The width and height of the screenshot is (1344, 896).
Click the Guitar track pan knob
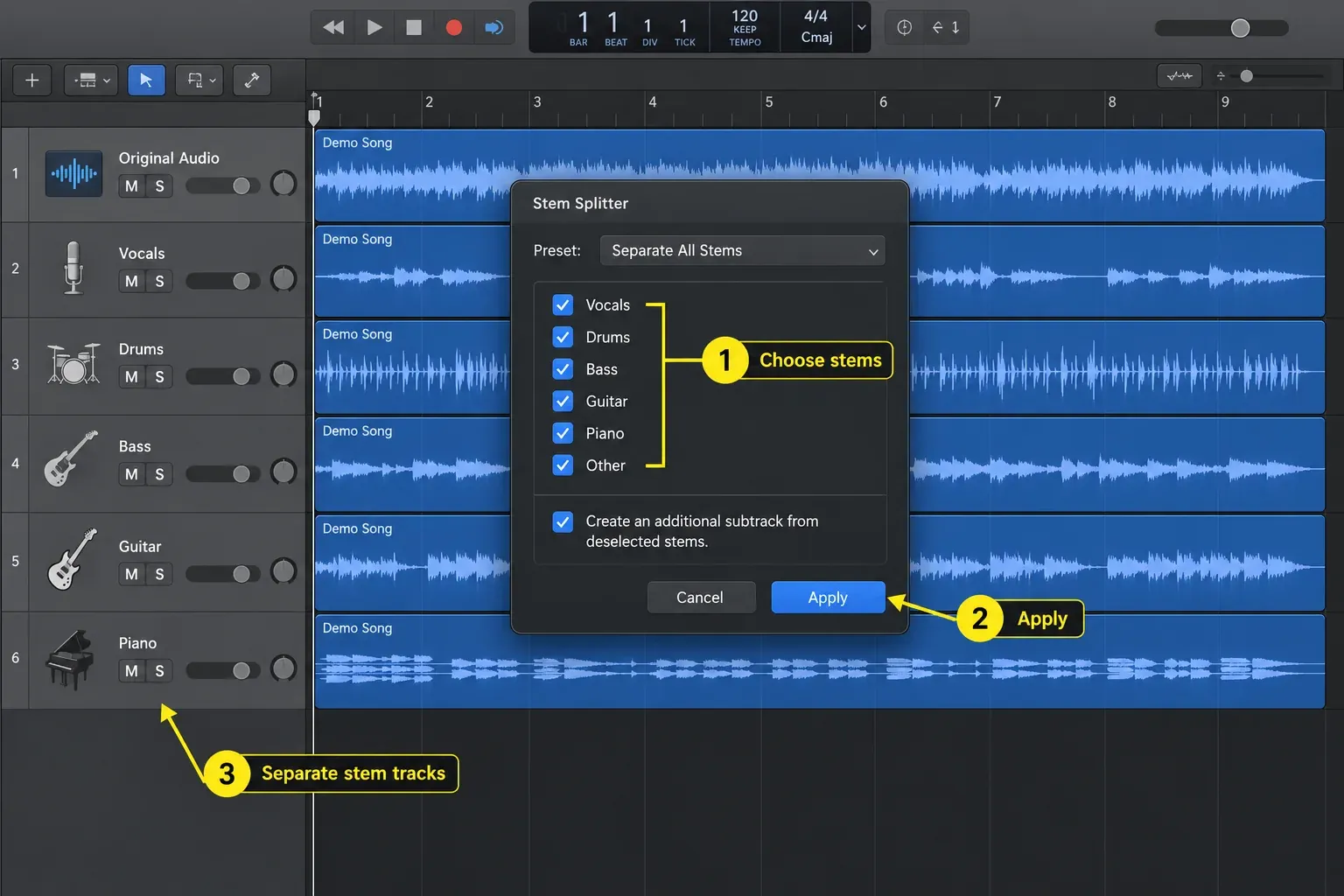click(x=283, y=571)
